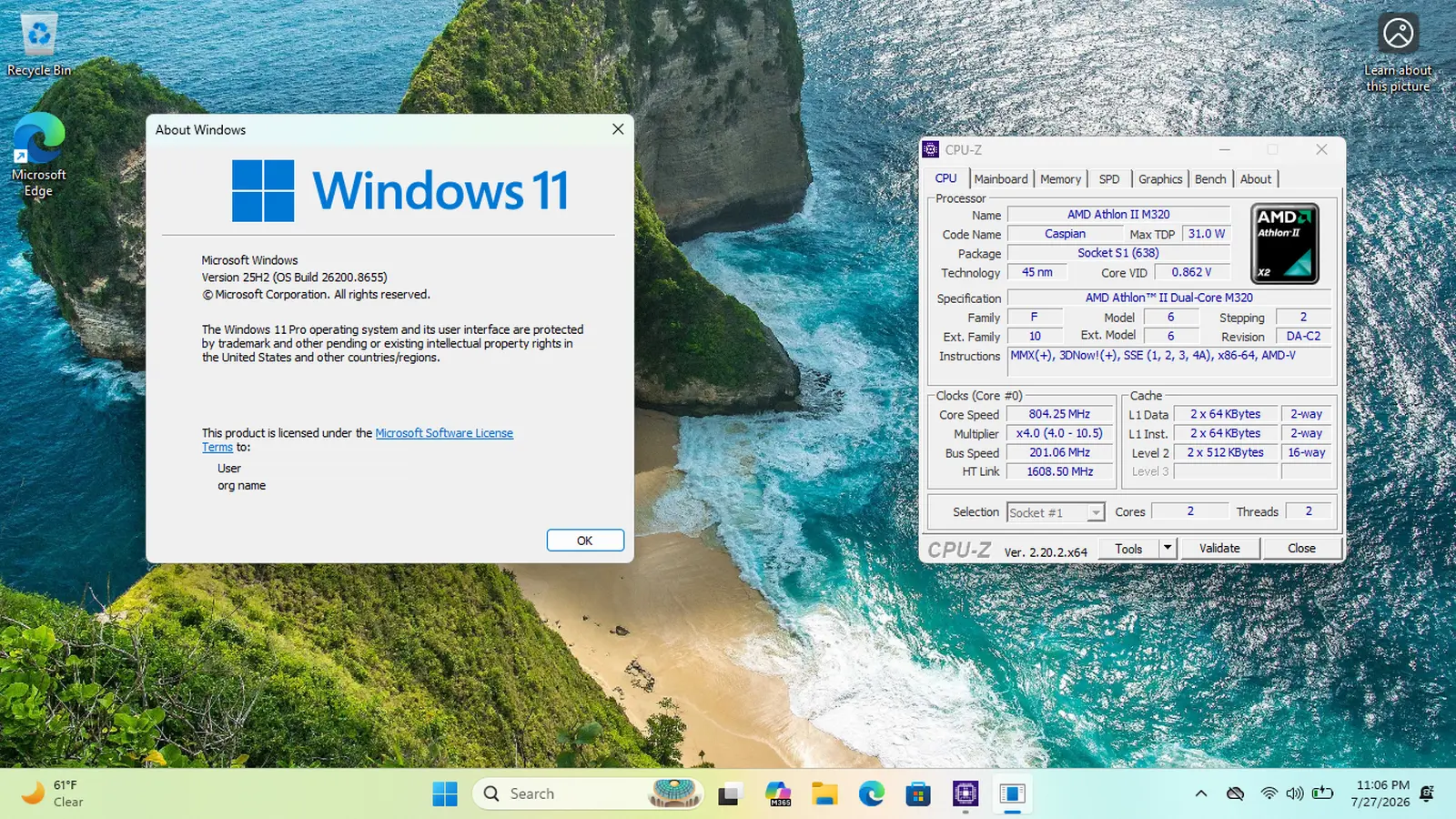This screenshot has height=819, width=1456.
Task: Click the Validate button
Action: 1219,548
